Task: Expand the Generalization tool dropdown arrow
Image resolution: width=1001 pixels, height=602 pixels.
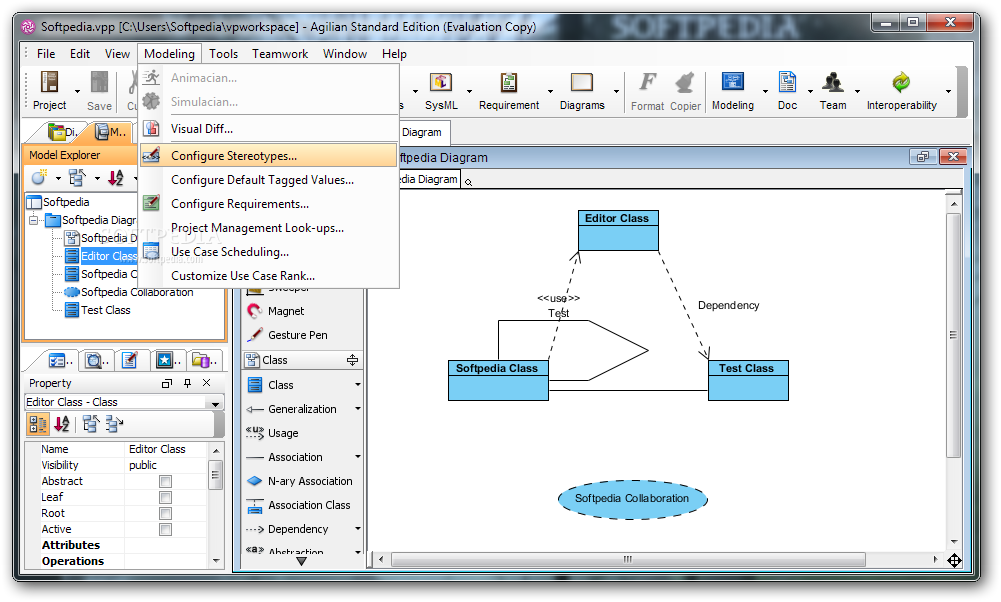Action: pyautogui.click(x=358, y=409)
